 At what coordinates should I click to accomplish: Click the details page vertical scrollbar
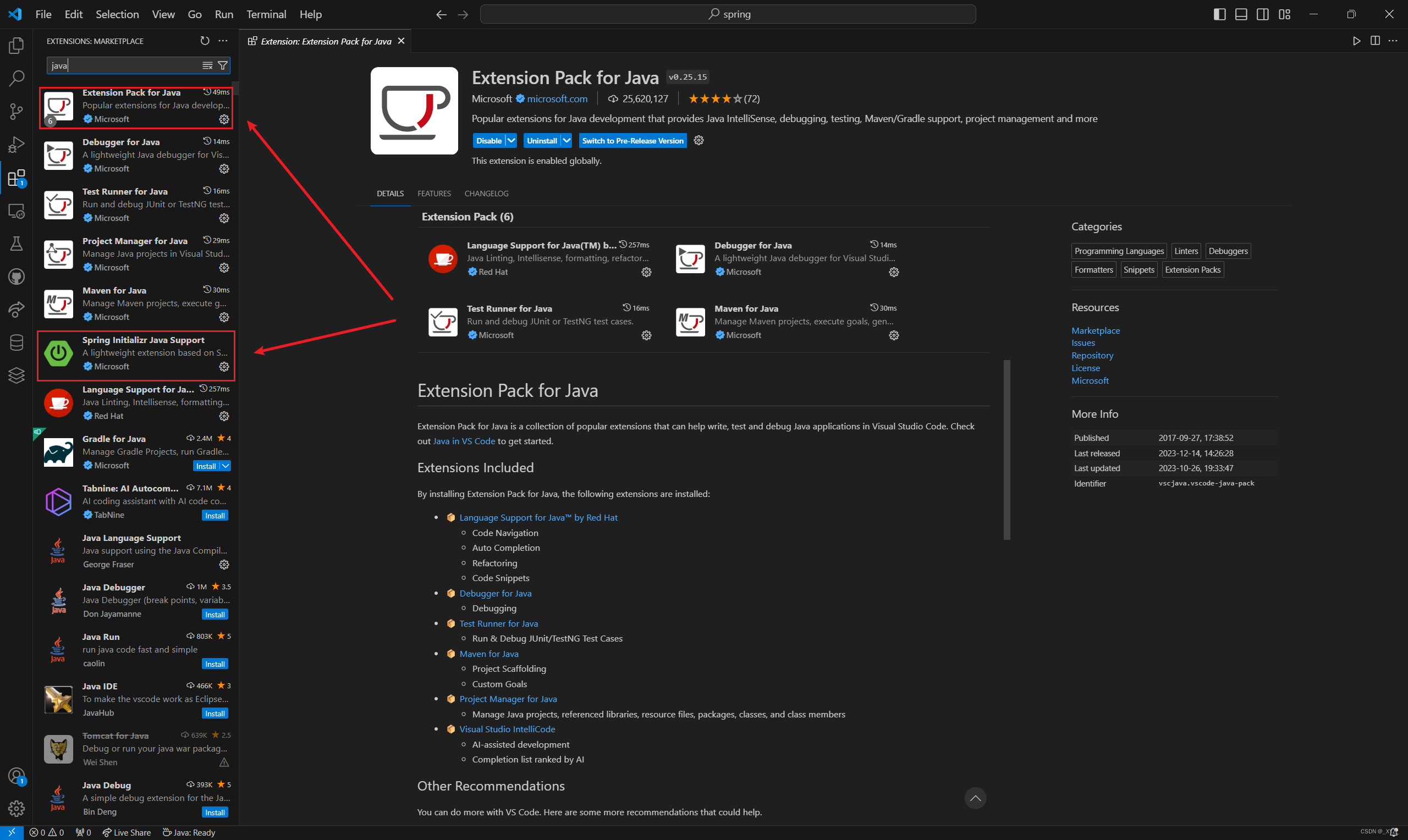click(1007, 450)
